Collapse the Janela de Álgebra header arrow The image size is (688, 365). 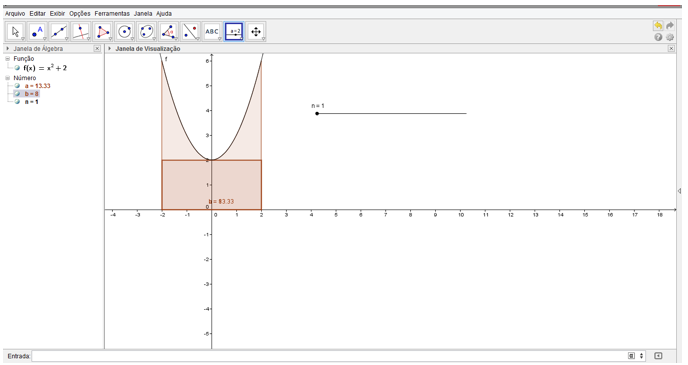pyautogui.click(x=7, y=49)
